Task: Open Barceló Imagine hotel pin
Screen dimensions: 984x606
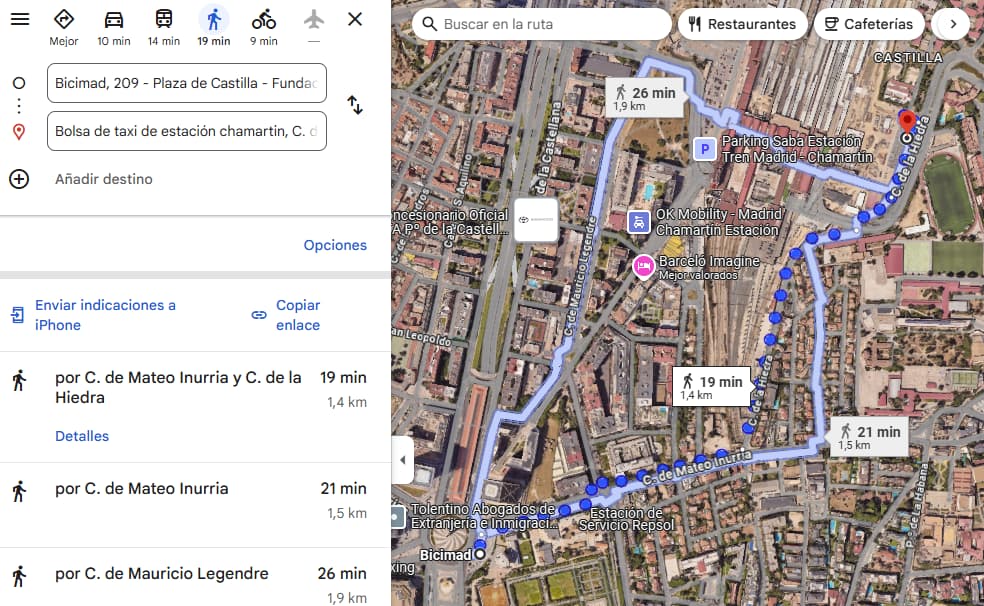Action: pyautogui.click(x=643, y=267)
